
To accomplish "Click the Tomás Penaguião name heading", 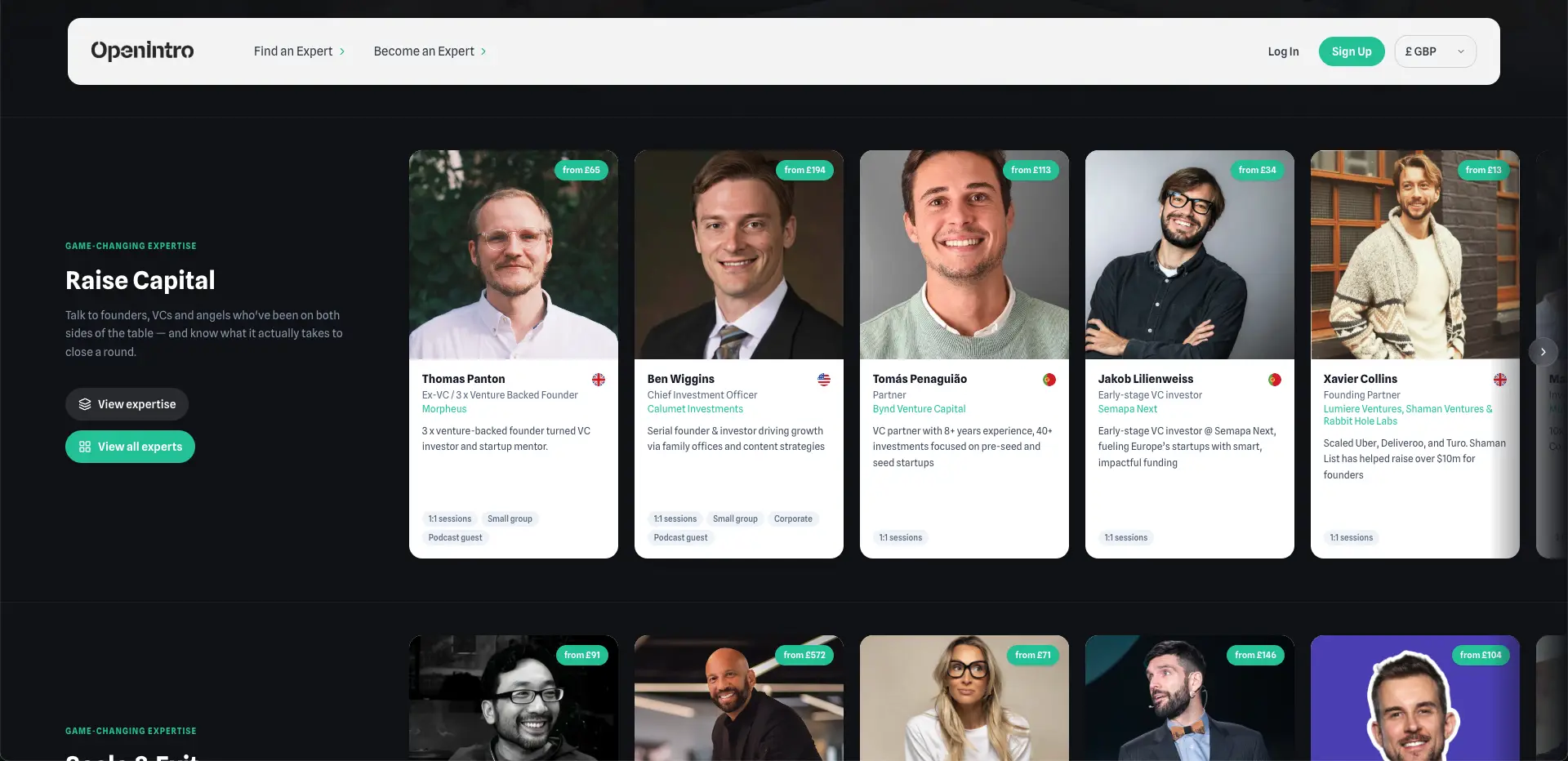I will (x=920, y=379).
